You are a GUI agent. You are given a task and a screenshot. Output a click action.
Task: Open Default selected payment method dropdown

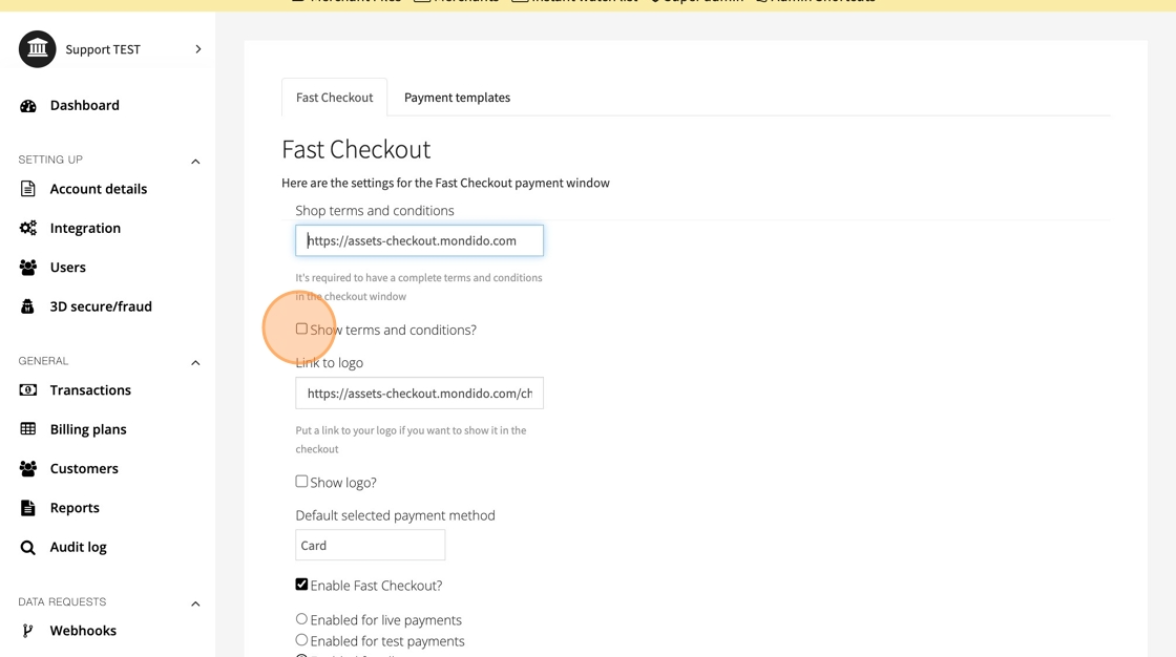(370, 546)
